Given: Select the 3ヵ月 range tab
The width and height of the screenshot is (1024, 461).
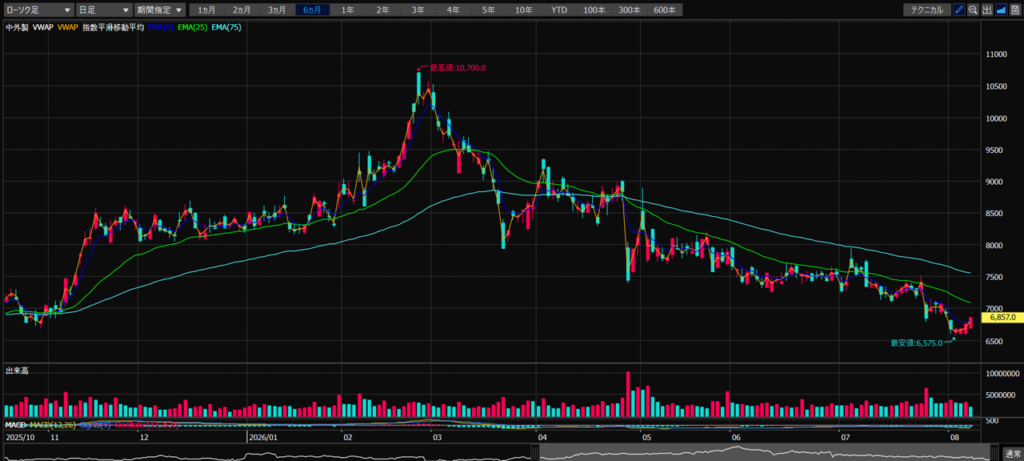Looking at the screenshot, I should [x=277, y=10].
